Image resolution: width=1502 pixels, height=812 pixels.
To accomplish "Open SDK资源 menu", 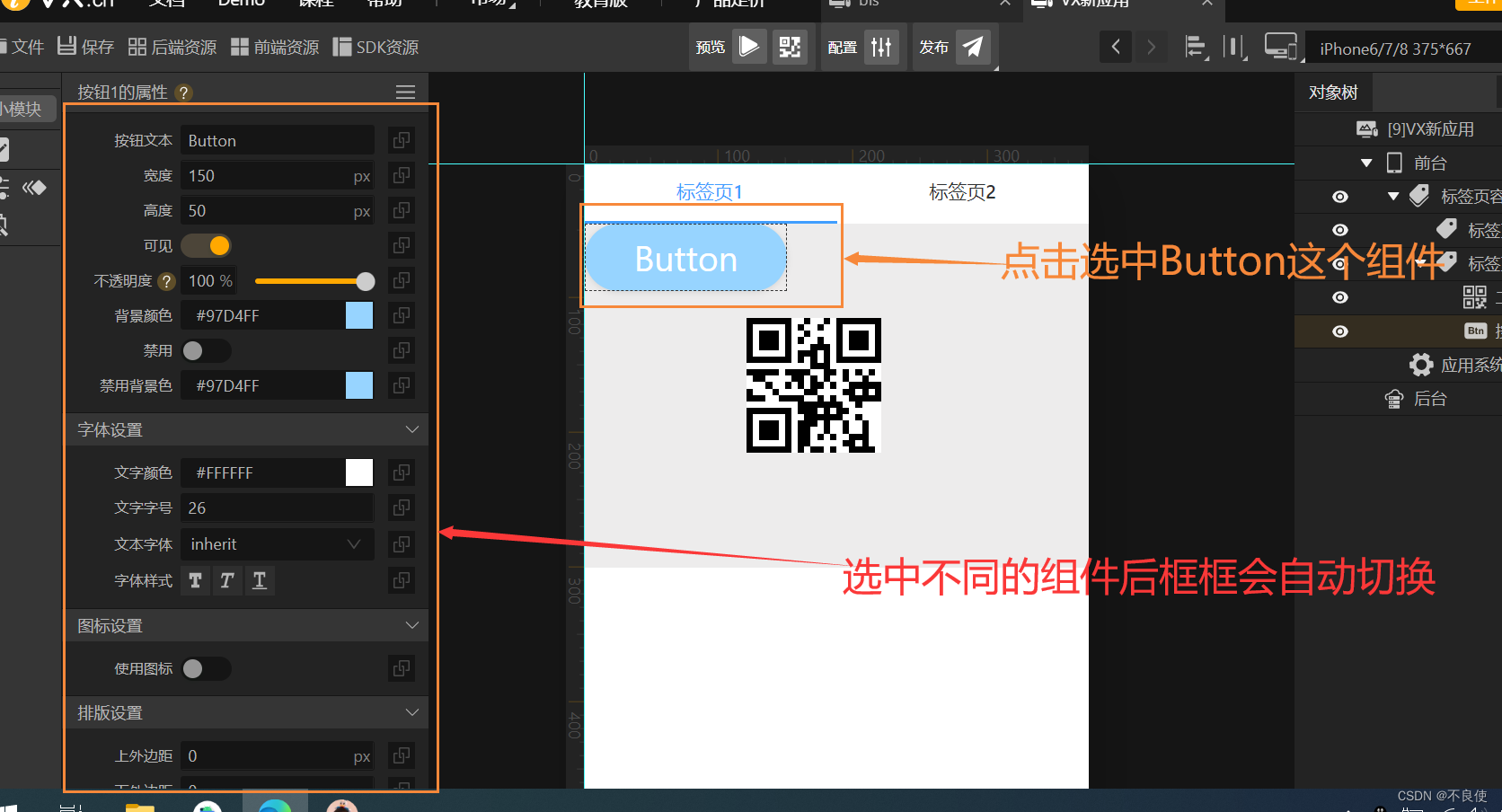I will [x=375, y=47].
